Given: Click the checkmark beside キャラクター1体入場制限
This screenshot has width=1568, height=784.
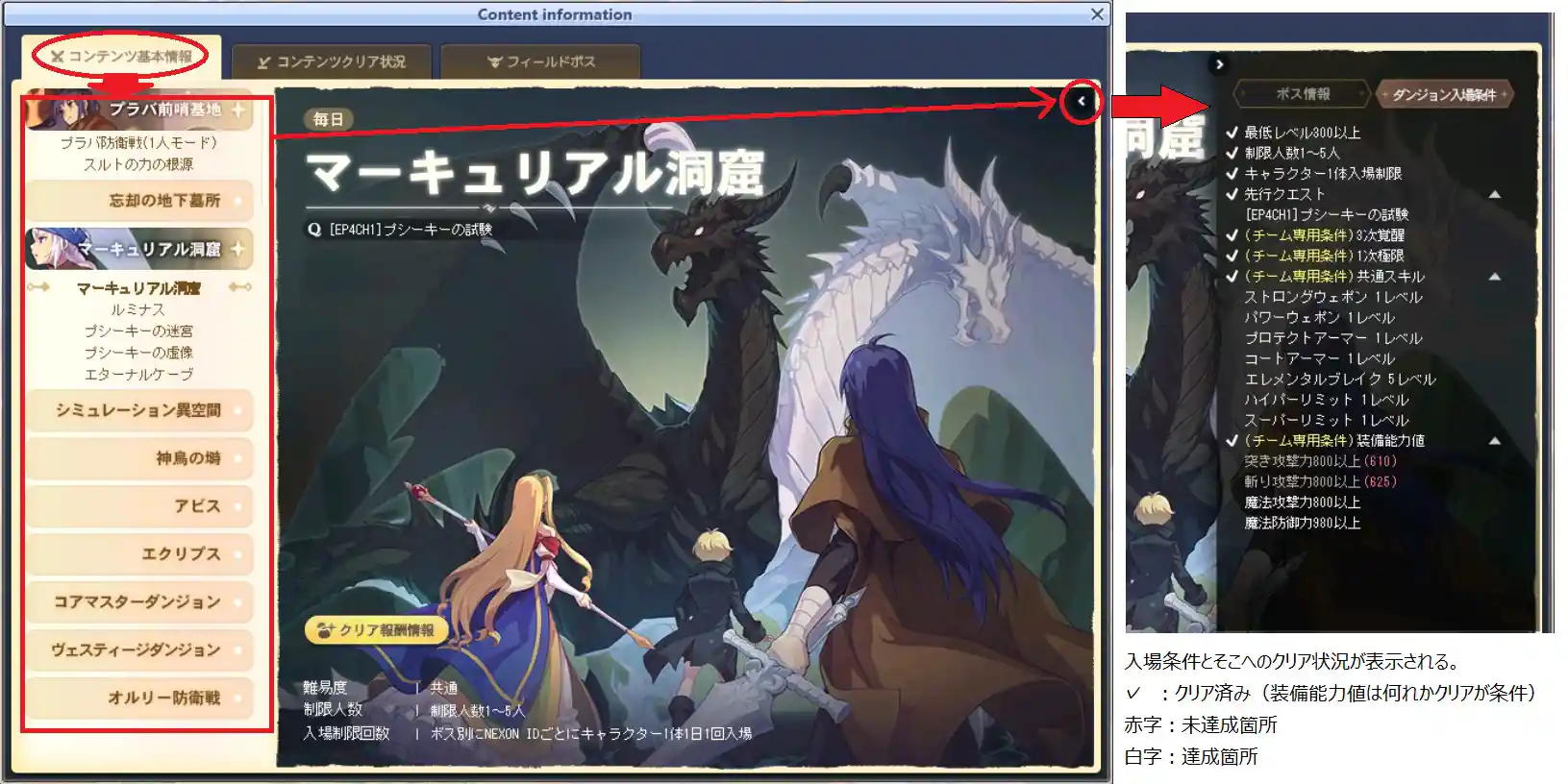Looking at the screenshot, I should click(1232, 174).
